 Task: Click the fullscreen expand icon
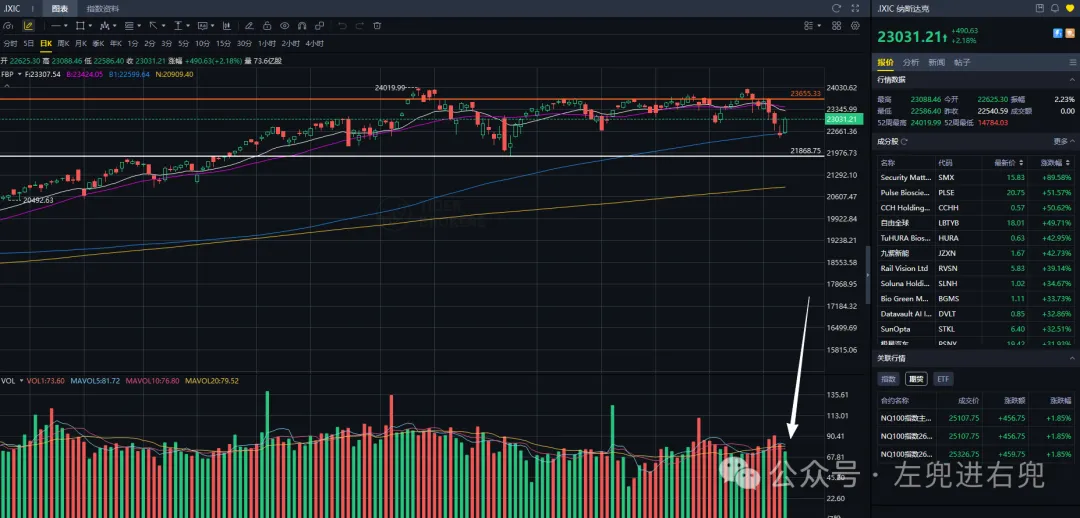[x=855, y=8]
